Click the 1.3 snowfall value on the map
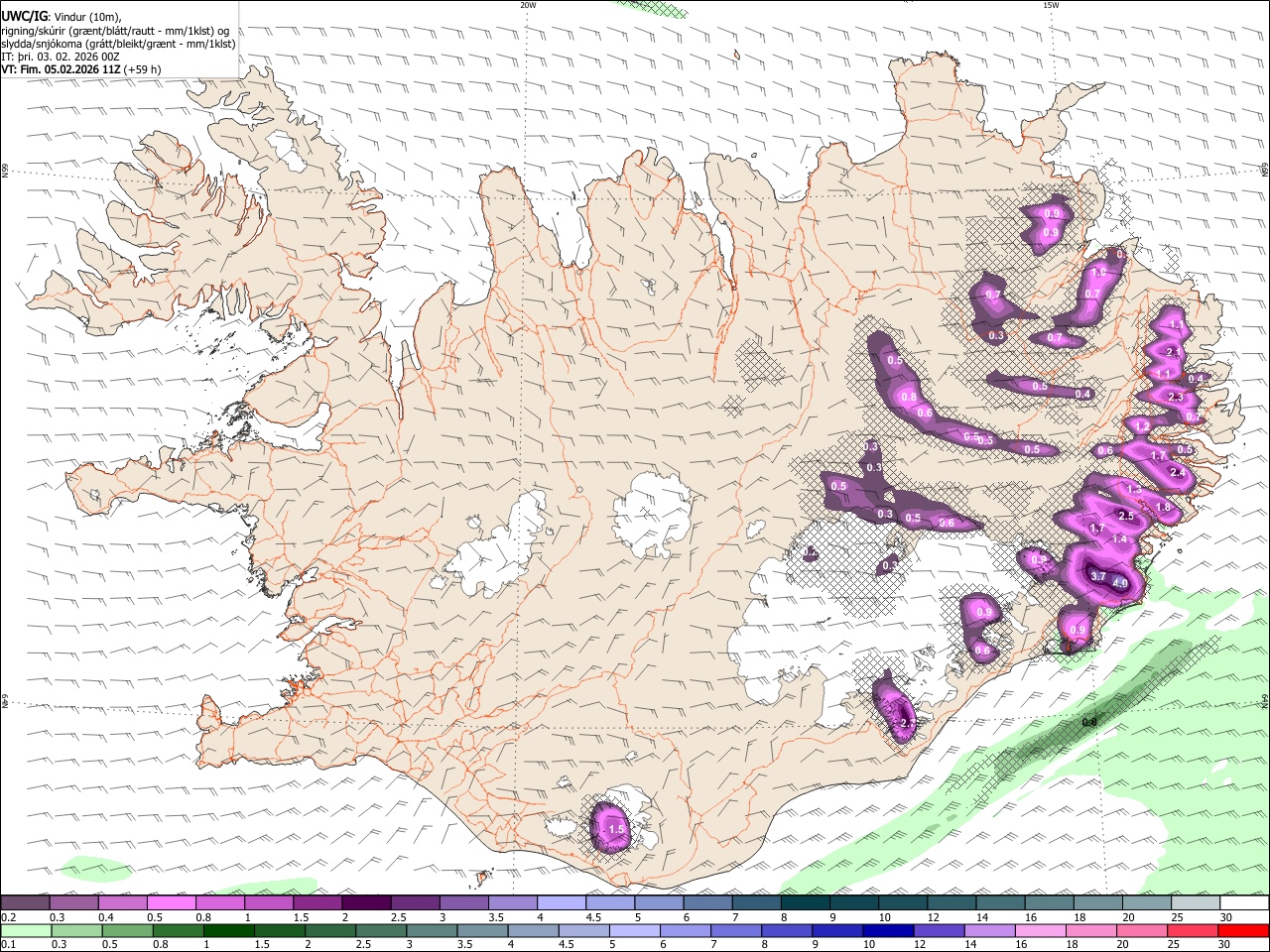Screen dimensions: 1270x952 click(1135, 490)
